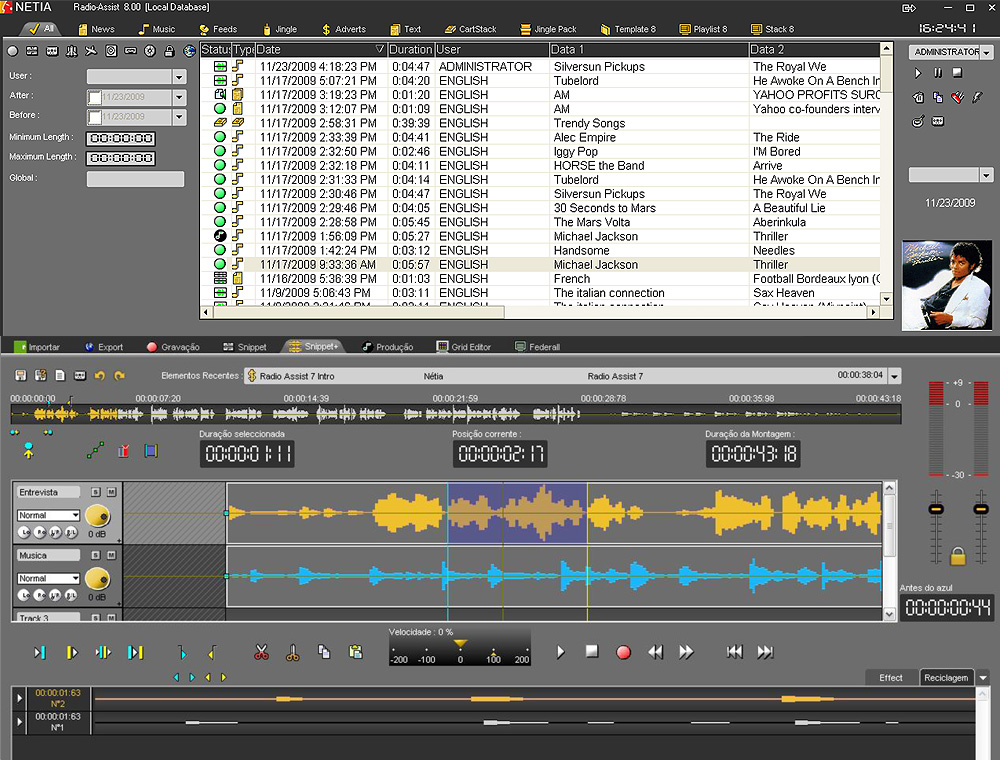Image resolution: width=1000 pixels, height=760 pixels.
Task: Click the globe filter icon
Action: (189, 51)
